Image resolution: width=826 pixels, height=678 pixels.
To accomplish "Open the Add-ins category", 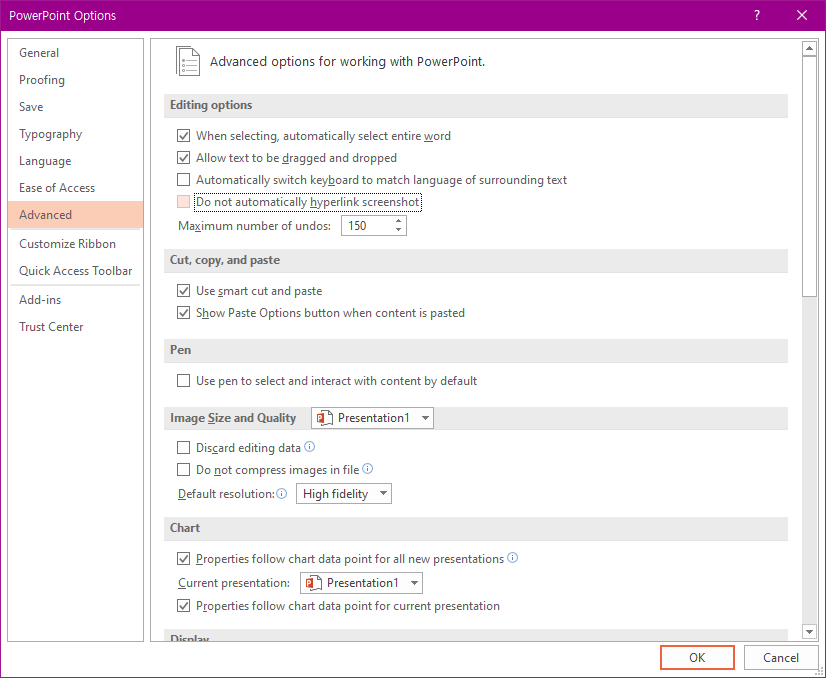I will click(76, 300).
